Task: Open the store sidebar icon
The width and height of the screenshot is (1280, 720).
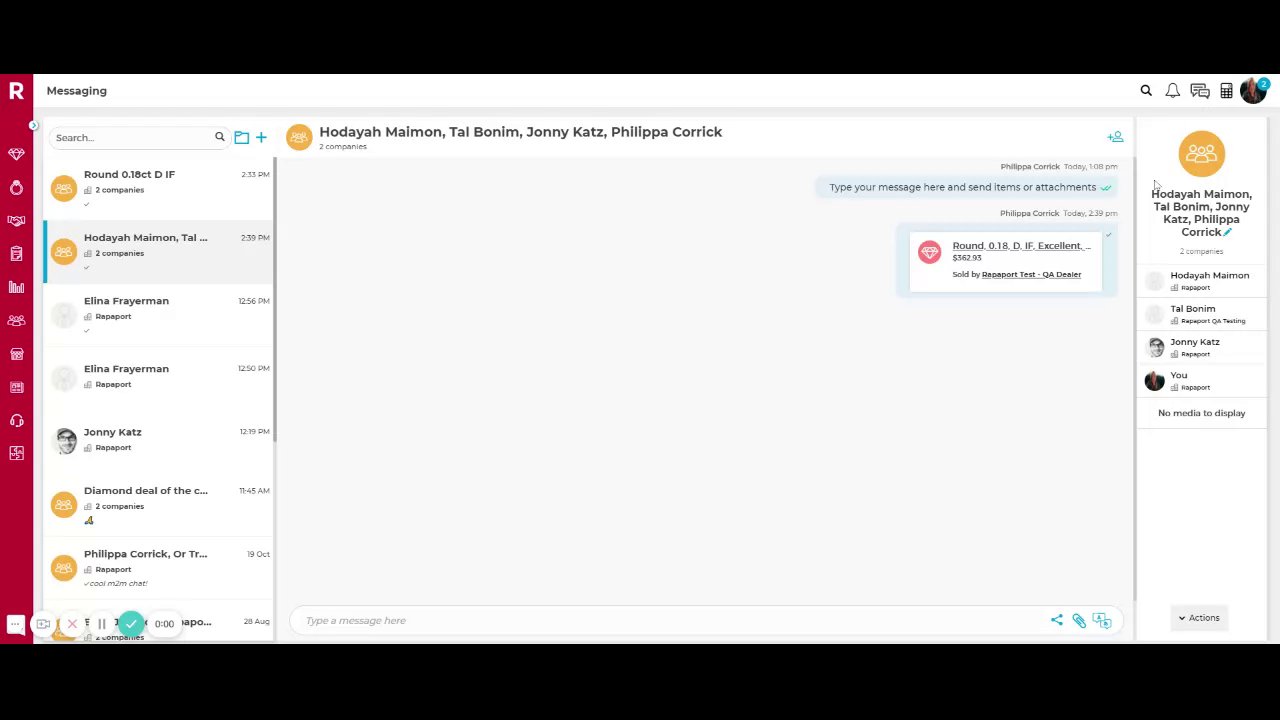Action: click(x=16, y=354)
